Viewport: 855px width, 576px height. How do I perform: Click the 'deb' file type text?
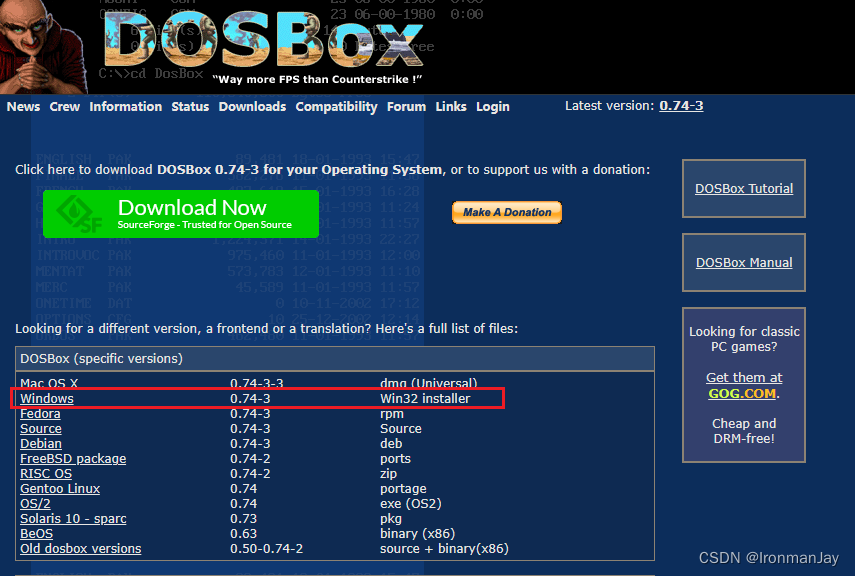point(391,444)
